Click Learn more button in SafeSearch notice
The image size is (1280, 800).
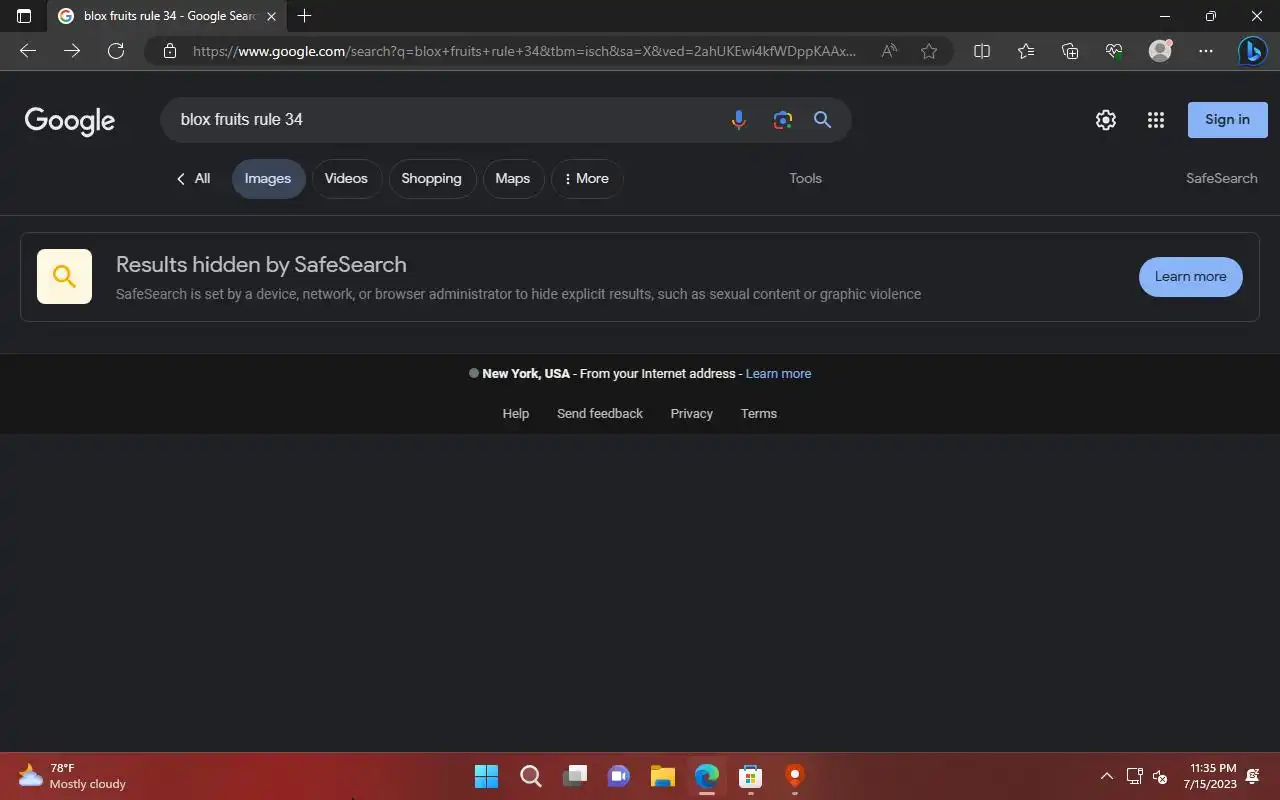point(1190,277)
